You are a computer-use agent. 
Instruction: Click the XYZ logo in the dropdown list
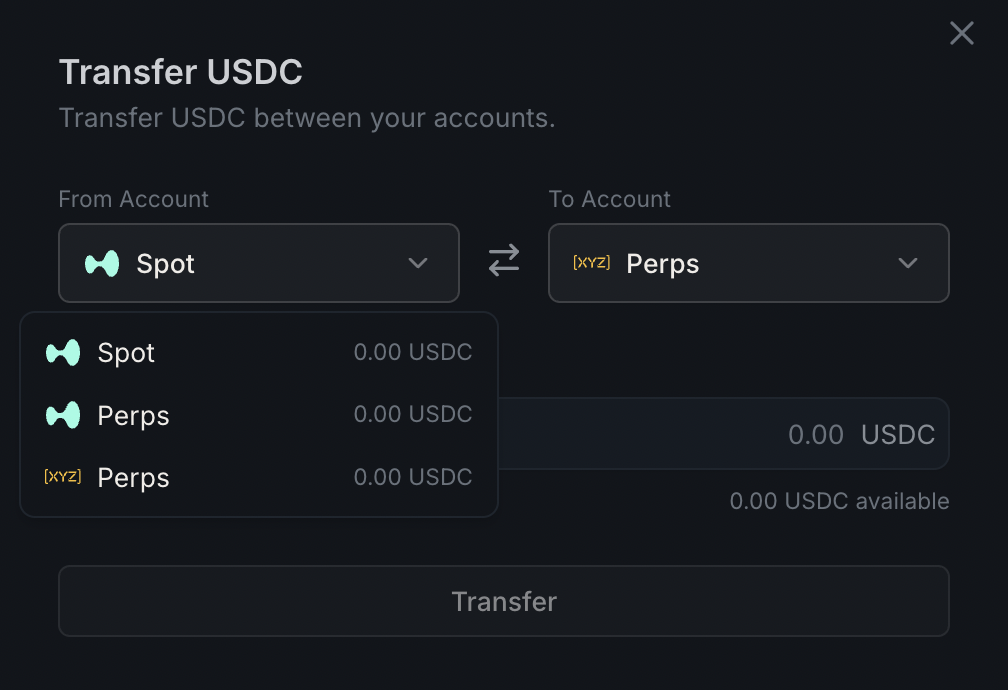pyautogui.click(x=63, y=477)
